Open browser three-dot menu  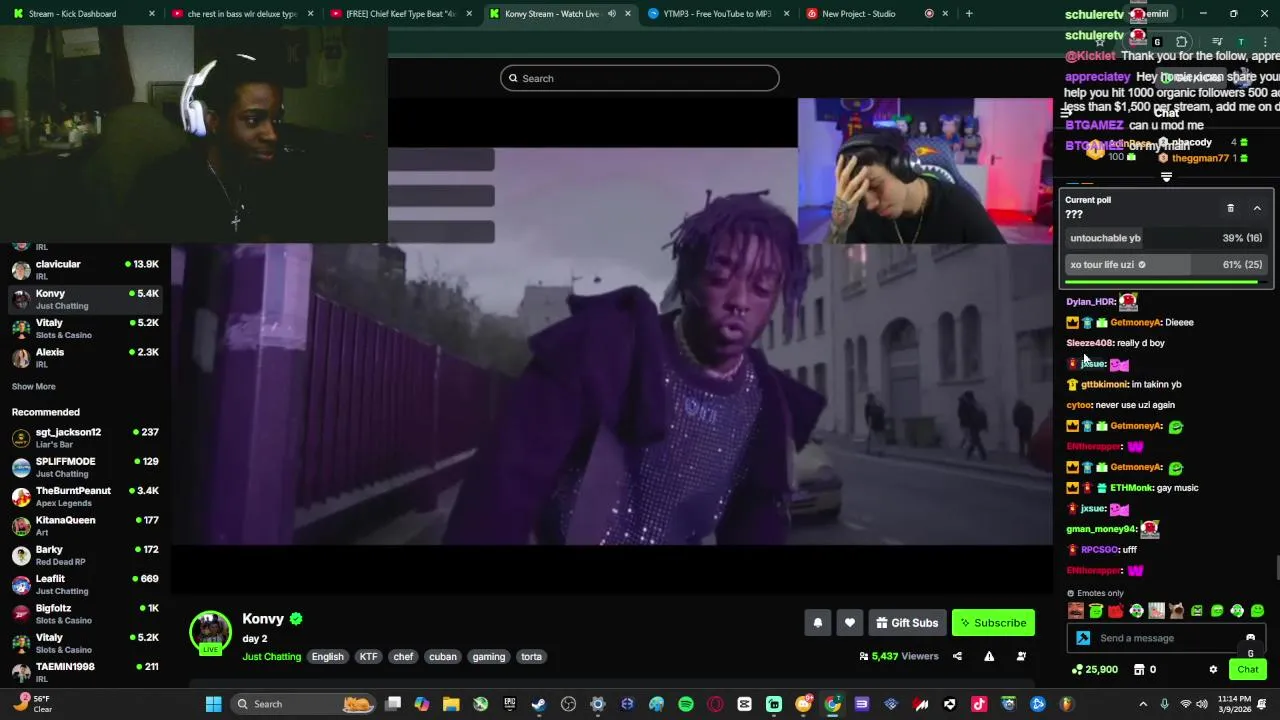click(x=1266, y=41)
